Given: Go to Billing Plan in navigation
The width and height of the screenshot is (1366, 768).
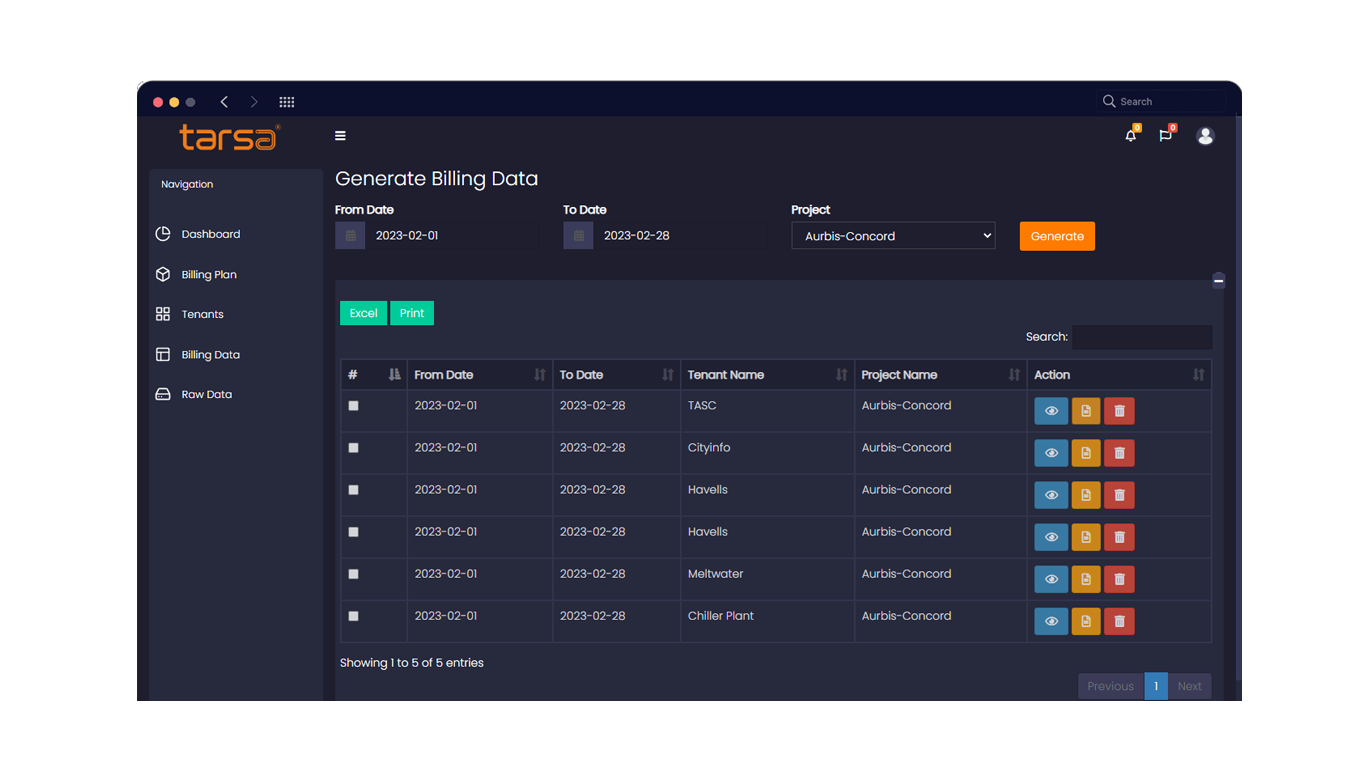Looking at the screenshot, I should (x=208, y=275).
